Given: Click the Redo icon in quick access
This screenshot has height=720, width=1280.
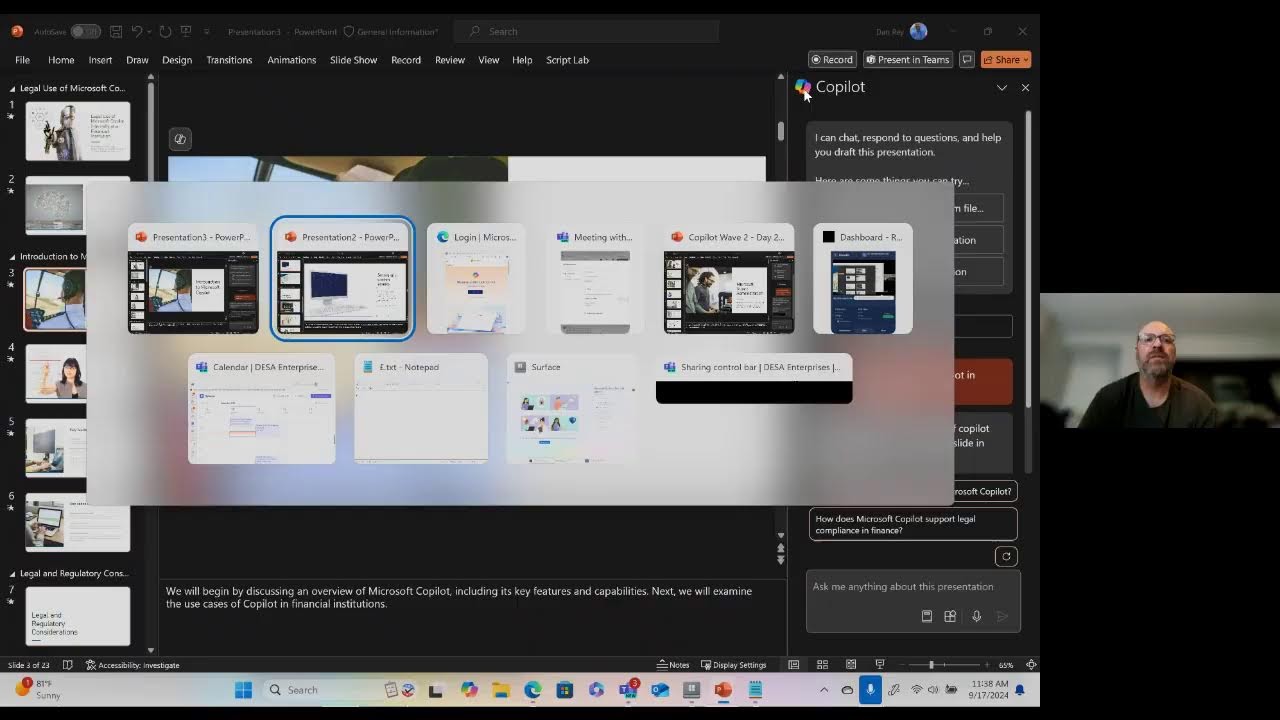Looking at the screenshot, I should [165, 31].
